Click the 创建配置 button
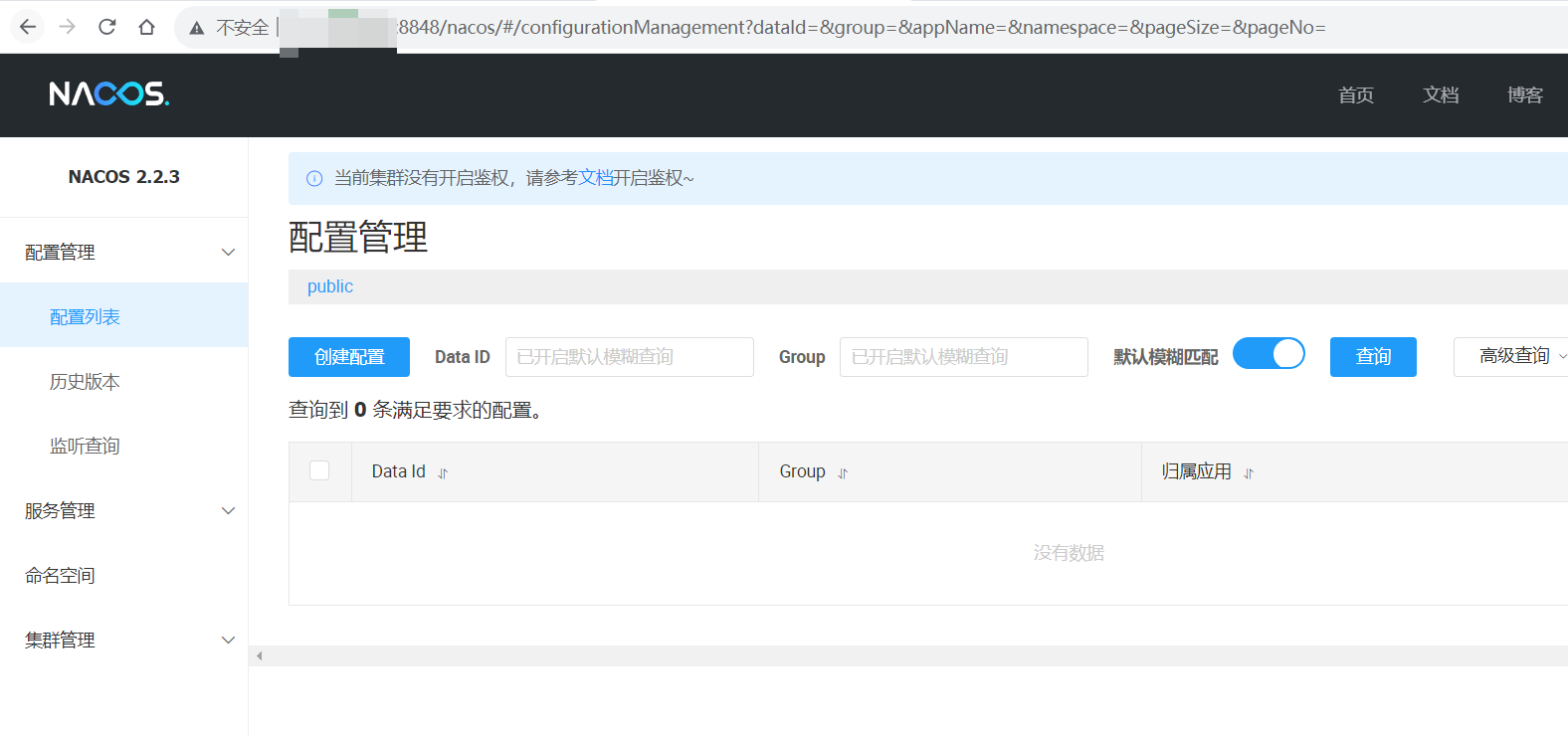Viewport: 1568px width, 736px height. pyautogui.click(x=349, y=357)
